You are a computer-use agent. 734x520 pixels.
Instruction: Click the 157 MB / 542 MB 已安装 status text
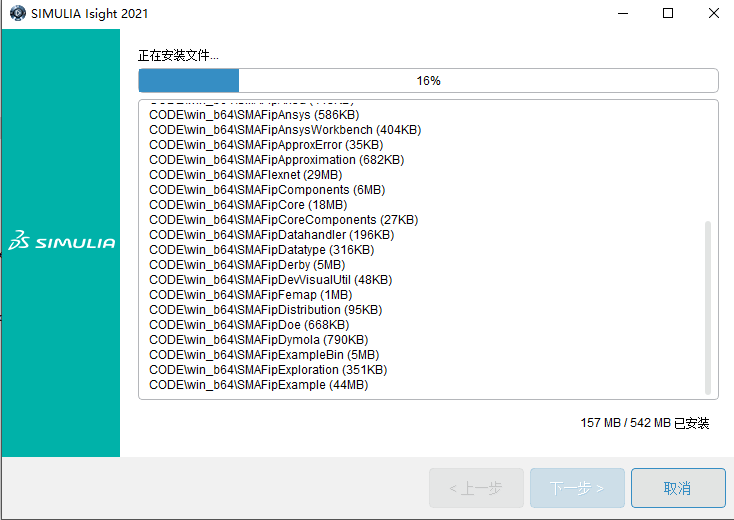(x=645, y=423)
